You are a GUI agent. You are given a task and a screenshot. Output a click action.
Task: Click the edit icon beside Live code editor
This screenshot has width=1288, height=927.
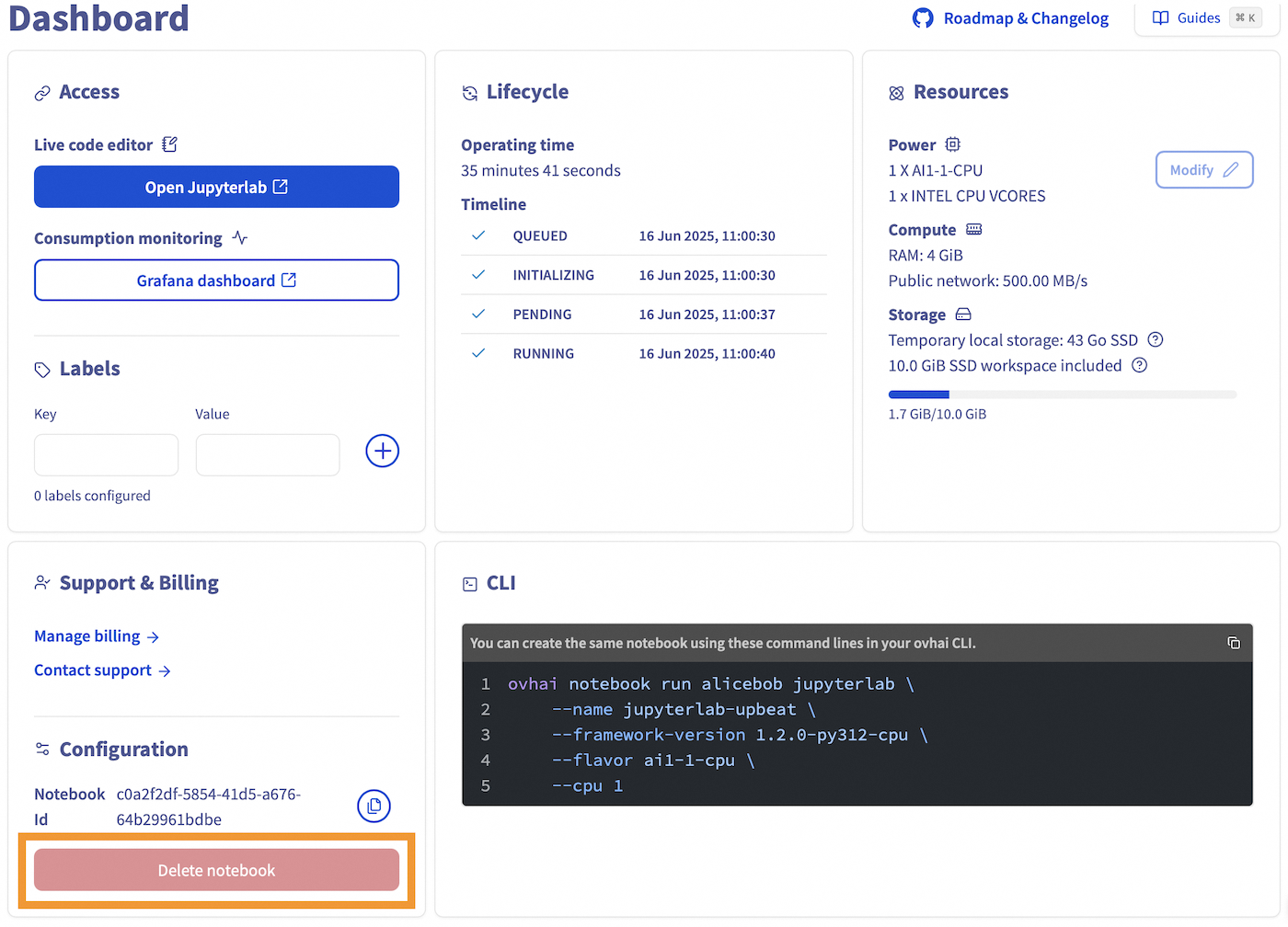click(x=169, y=143)
